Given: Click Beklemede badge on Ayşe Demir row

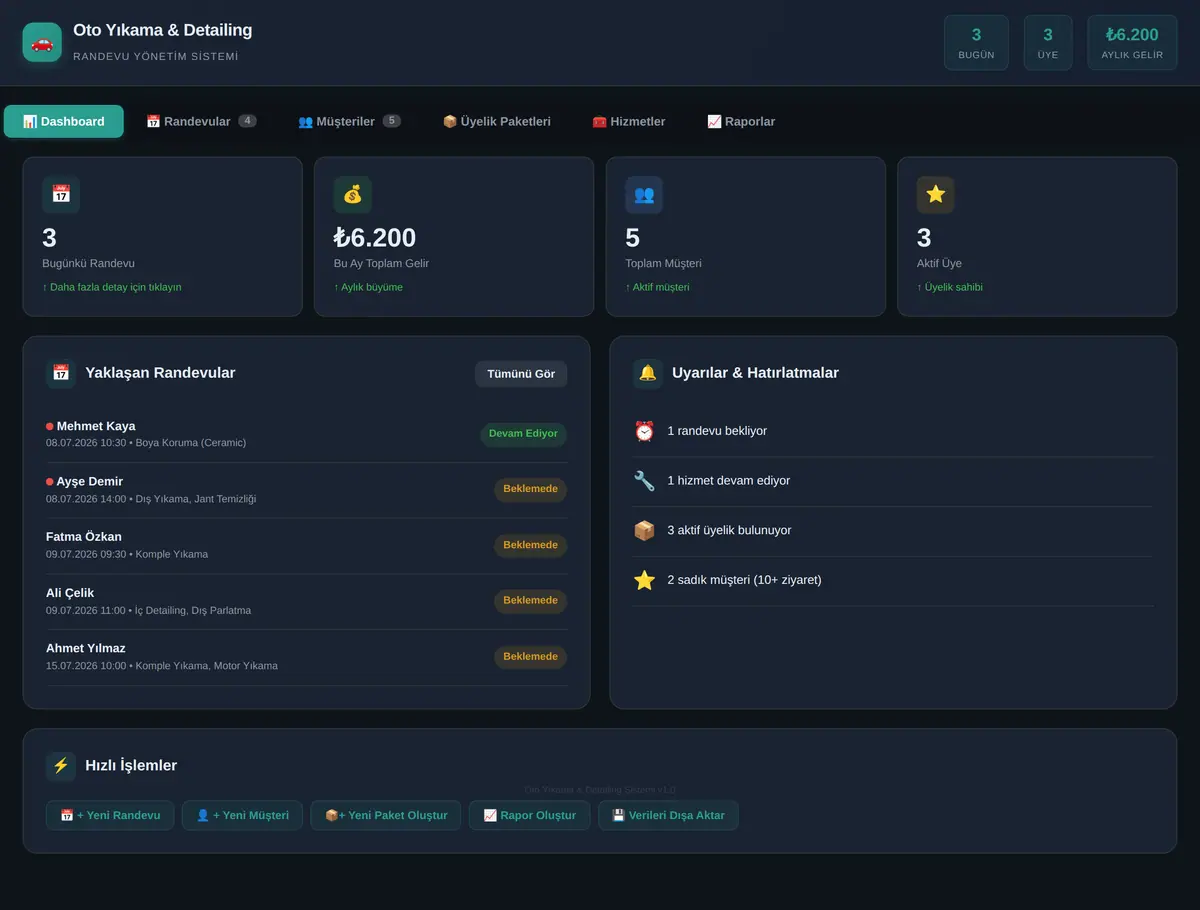Looking at the screenshot, I should [x=530, y=490].
